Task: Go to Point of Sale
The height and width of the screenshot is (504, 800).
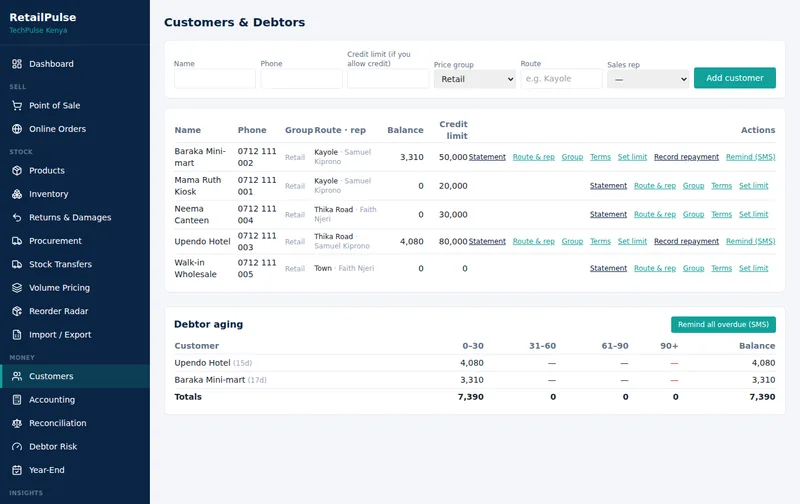Action: (75, 106)
